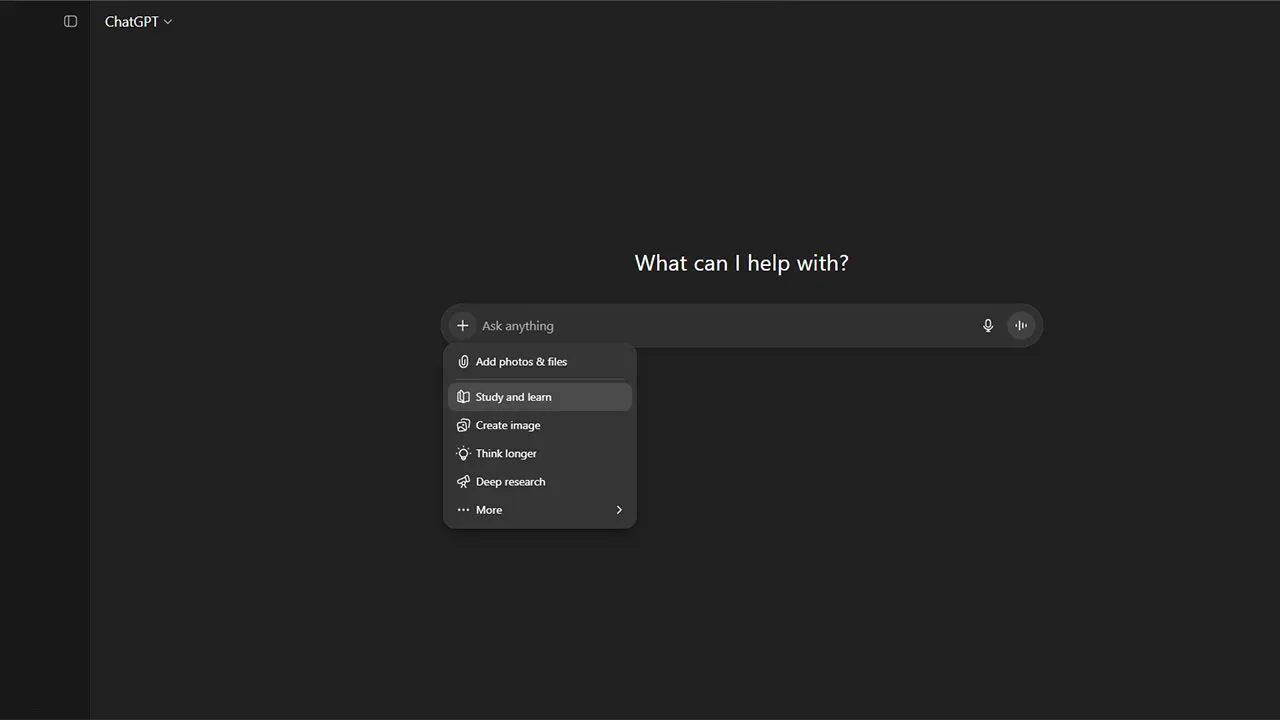Select the Create image option
Image resolution: width=1280 pixels, height=720 pixels.
508,425
